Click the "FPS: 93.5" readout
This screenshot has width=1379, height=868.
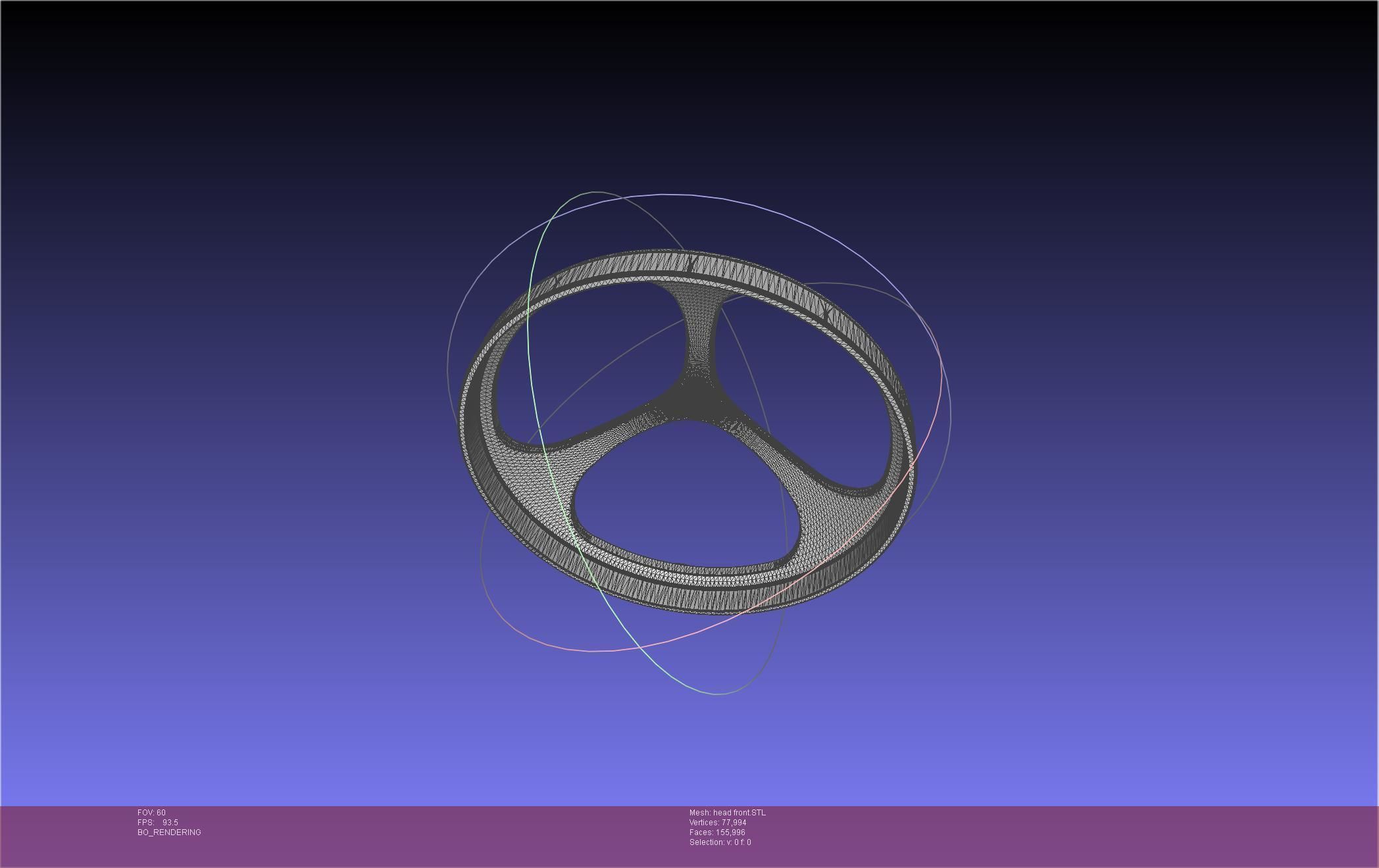click(x=158, y=823)
